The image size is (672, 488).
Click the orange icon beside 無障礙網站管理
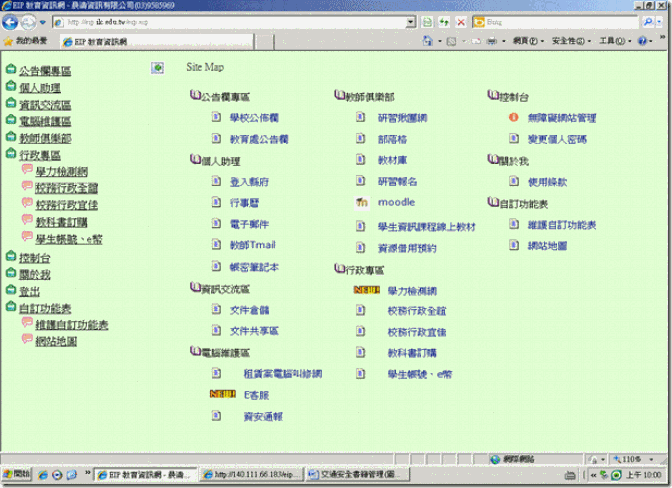coord(513,117)
